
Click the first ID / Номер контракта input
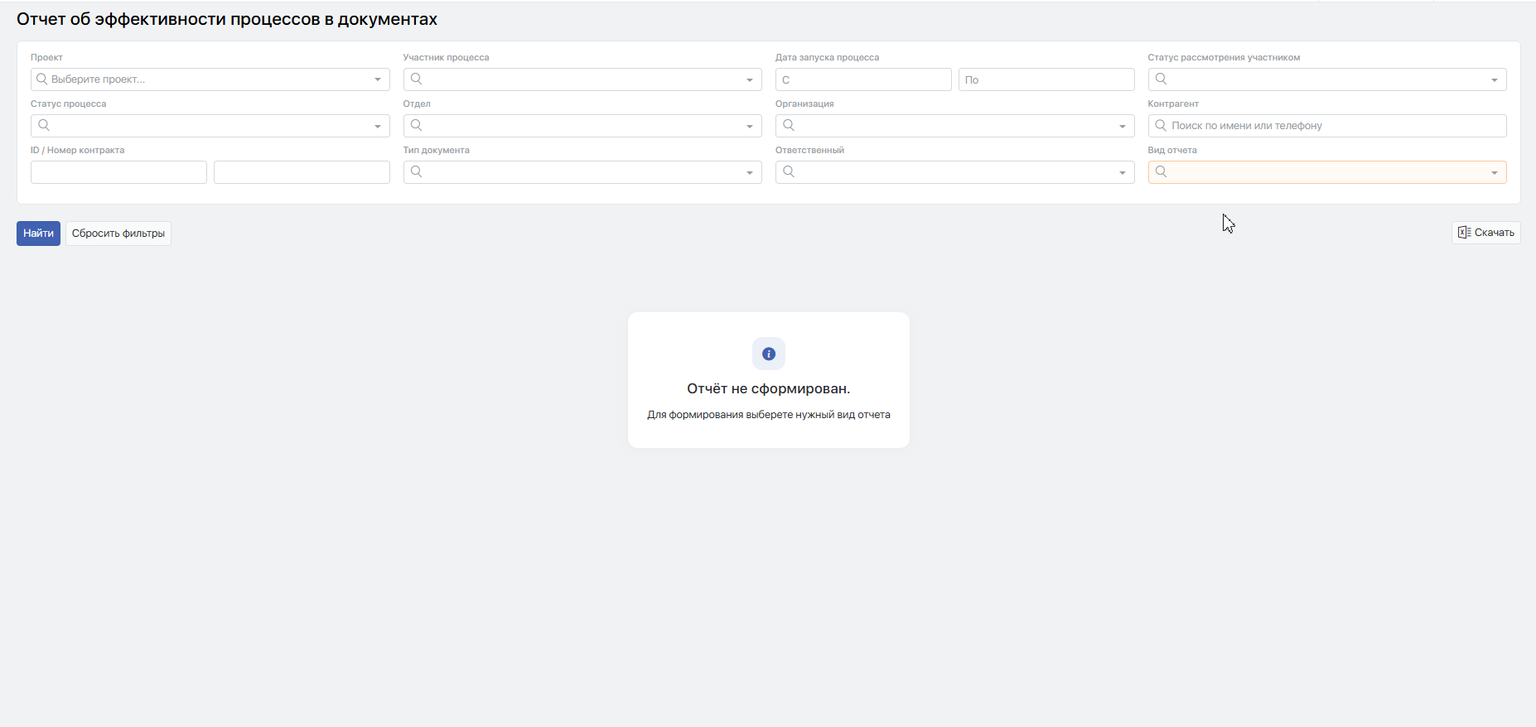pyautogui.click(x=118, y=172)
